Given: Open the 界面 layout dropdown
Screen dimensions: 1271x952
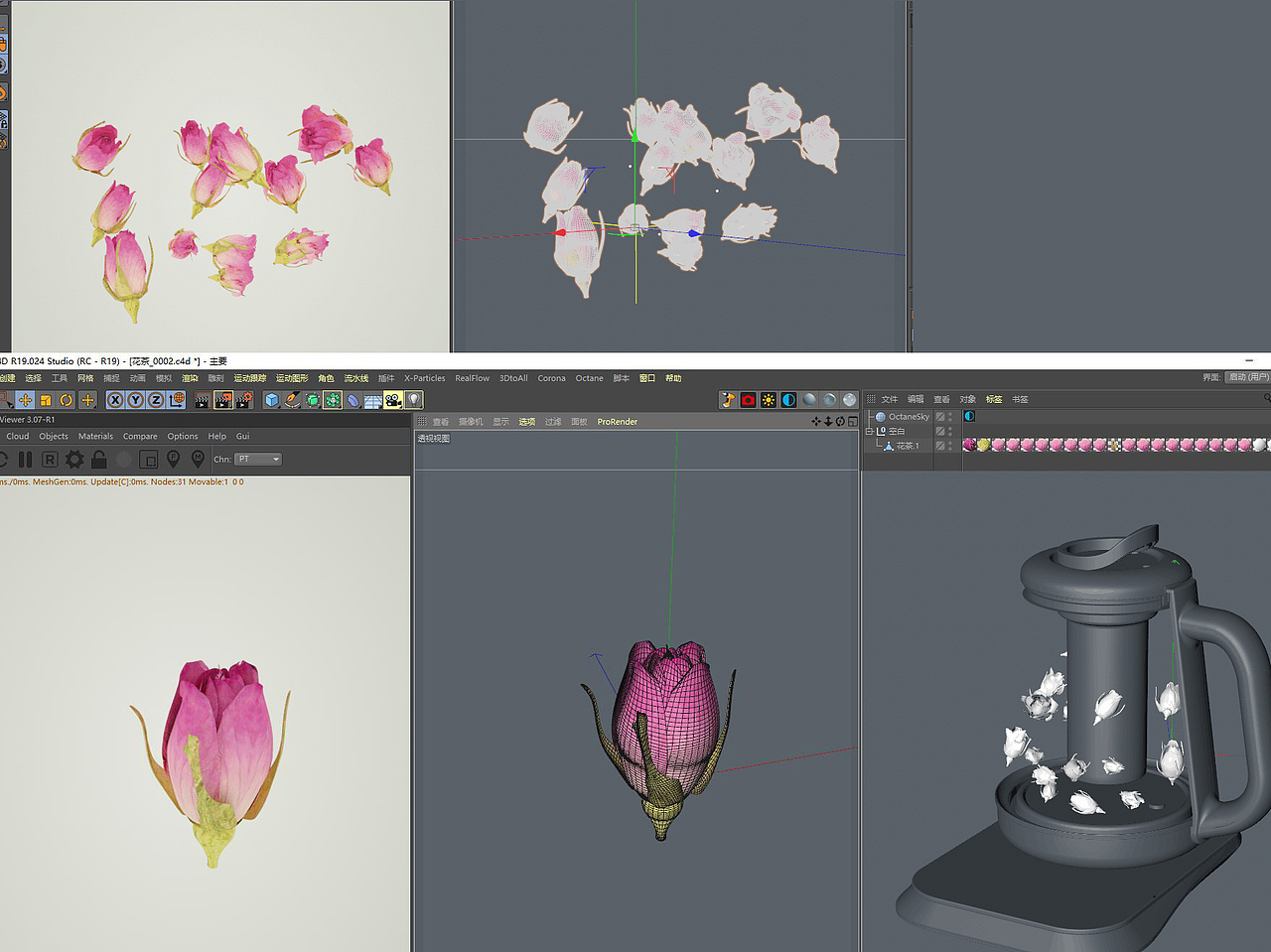Looking at the screenshot, I should point(1248,377).
